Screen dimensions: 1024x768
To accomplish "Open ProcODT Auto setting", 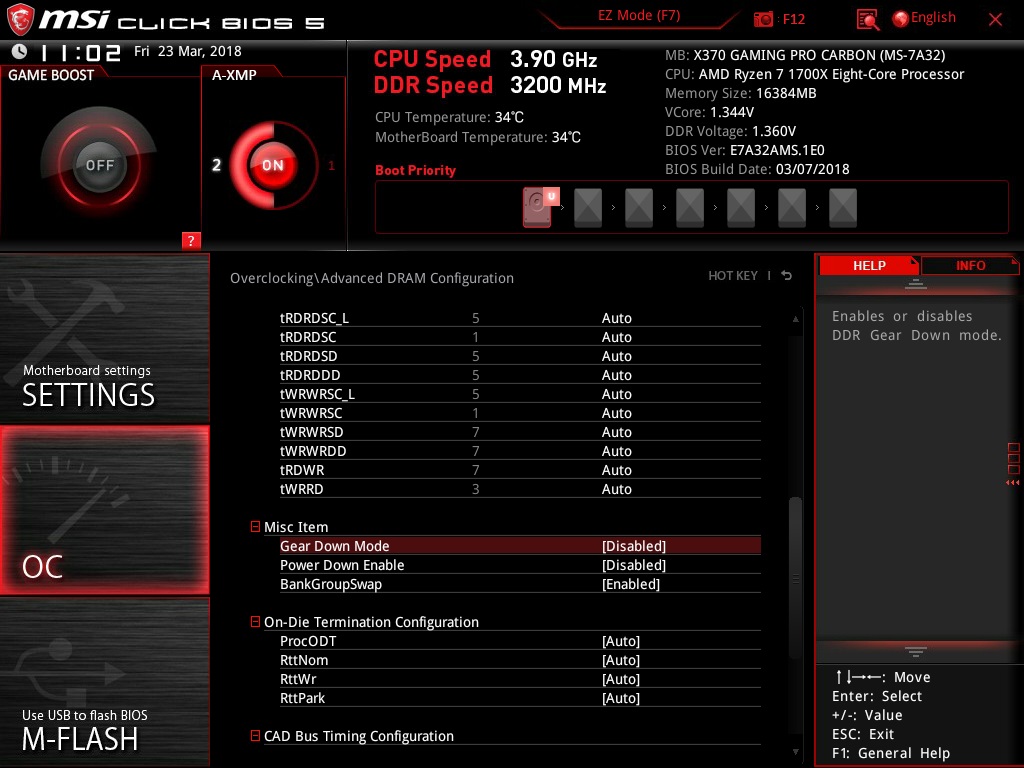I will 620,641.
